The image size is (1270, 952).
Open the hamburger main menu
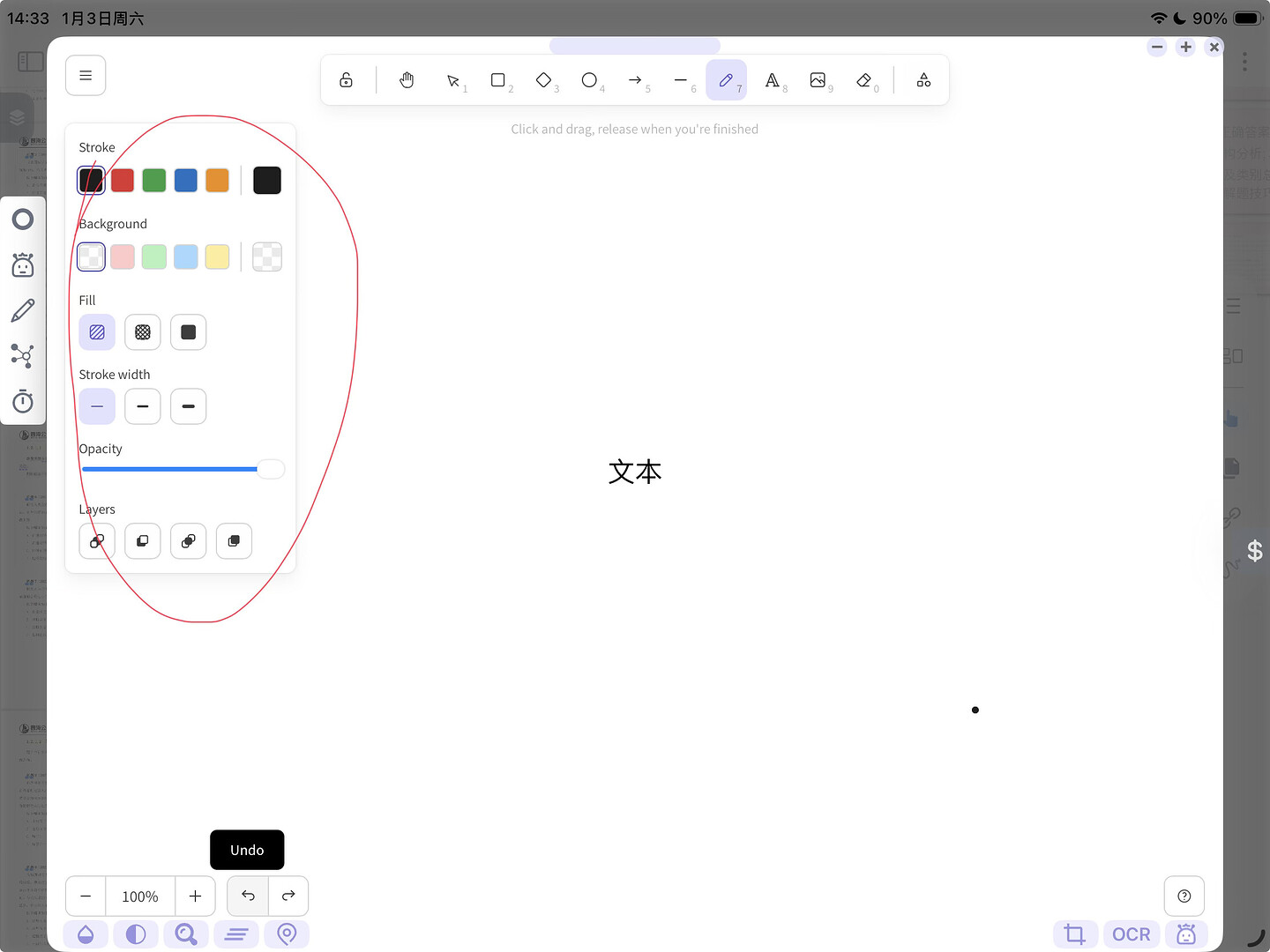86,76
